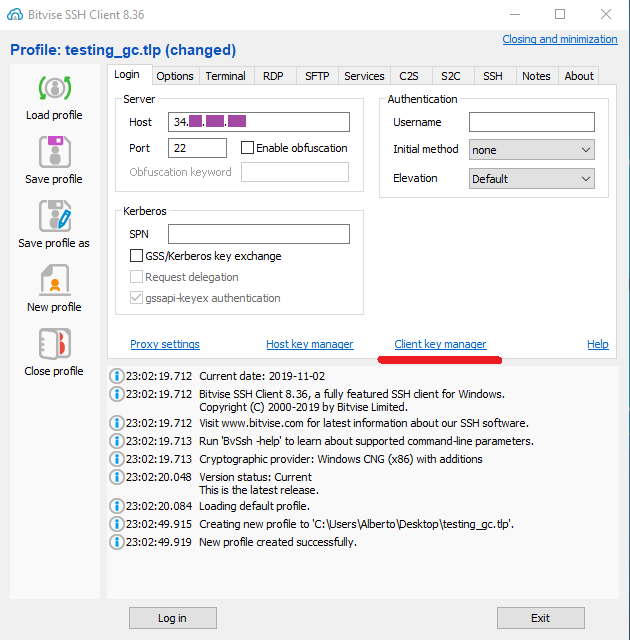
Task: Open the RDP tab
Action: (x=273, y=76)
